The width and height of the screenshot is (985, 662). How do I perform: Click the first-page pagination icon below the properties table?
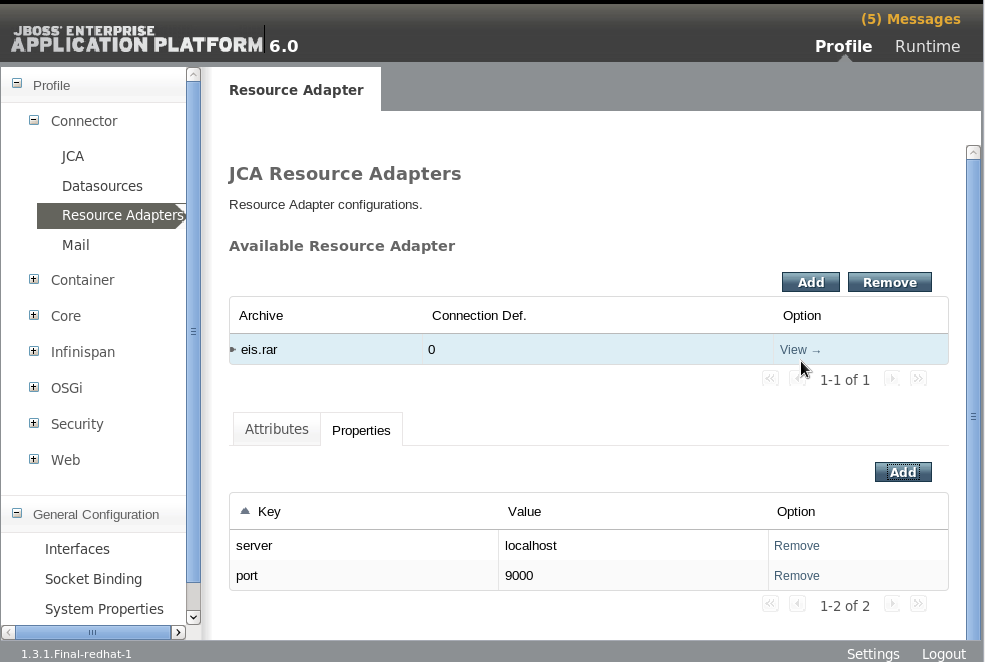(x=770, y=604)
